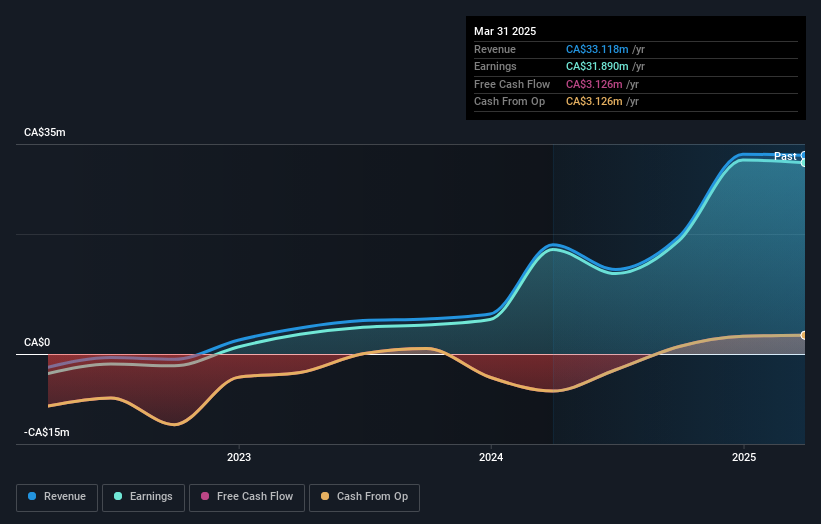821x524 pixels.
Task: Click the Past label on chart
Action: [785, 156]
